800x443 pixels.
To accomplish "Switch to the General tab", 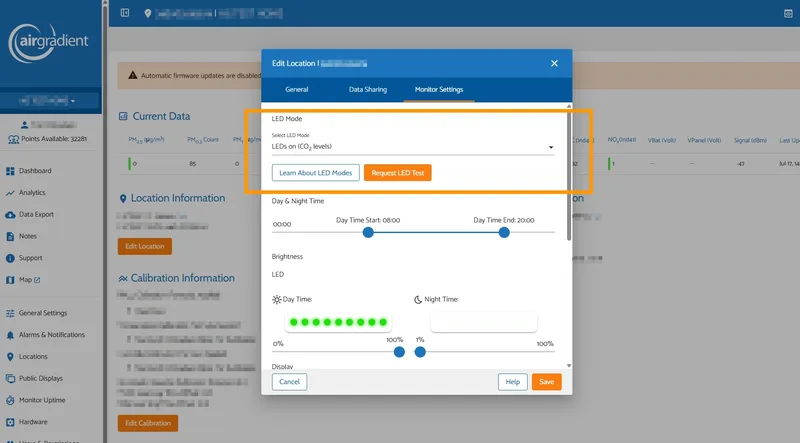I will [296, 89].
